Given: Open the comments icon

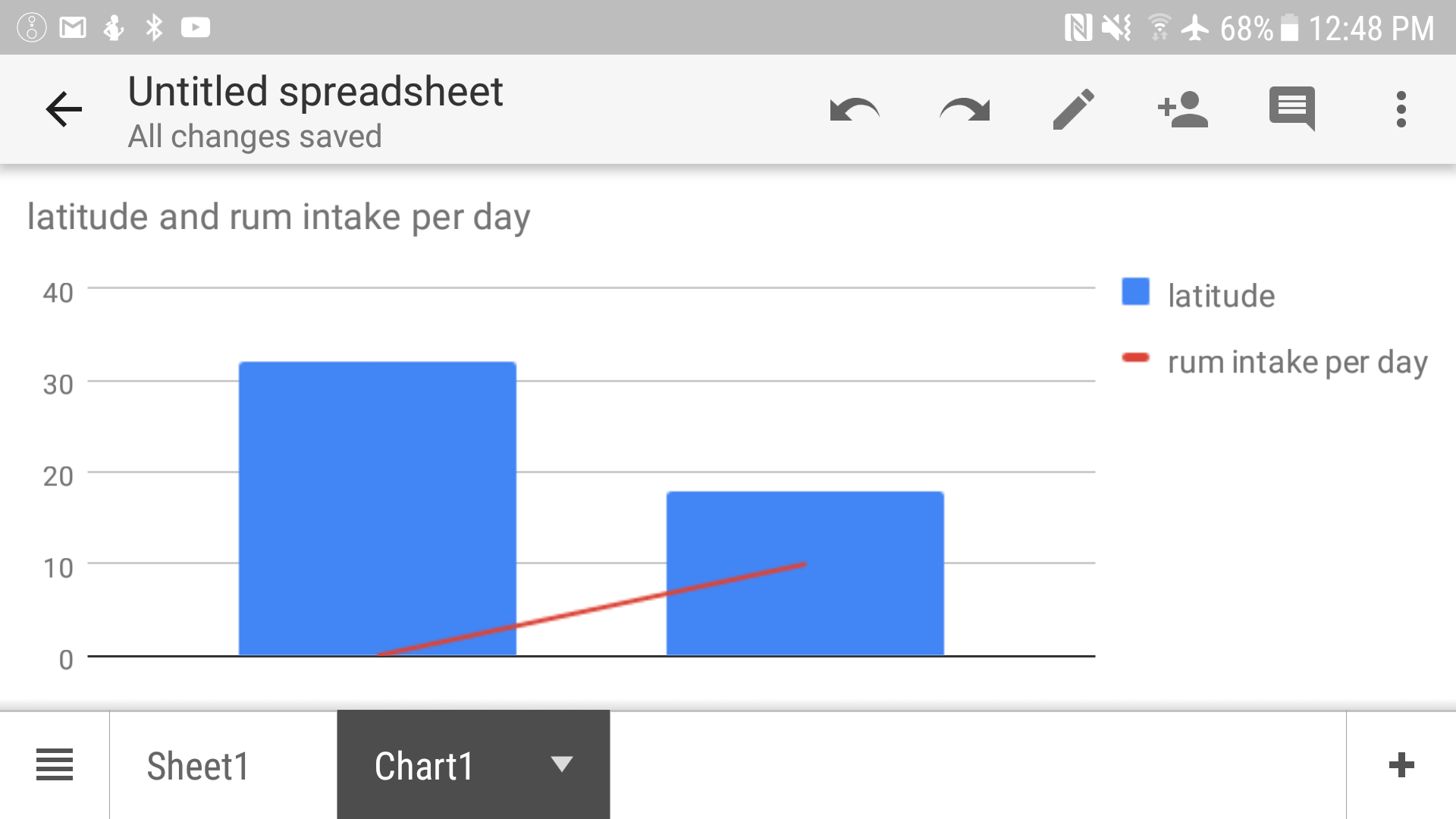Looking at the screenshot, I should pyautogui.click(x=1292, y=110).
